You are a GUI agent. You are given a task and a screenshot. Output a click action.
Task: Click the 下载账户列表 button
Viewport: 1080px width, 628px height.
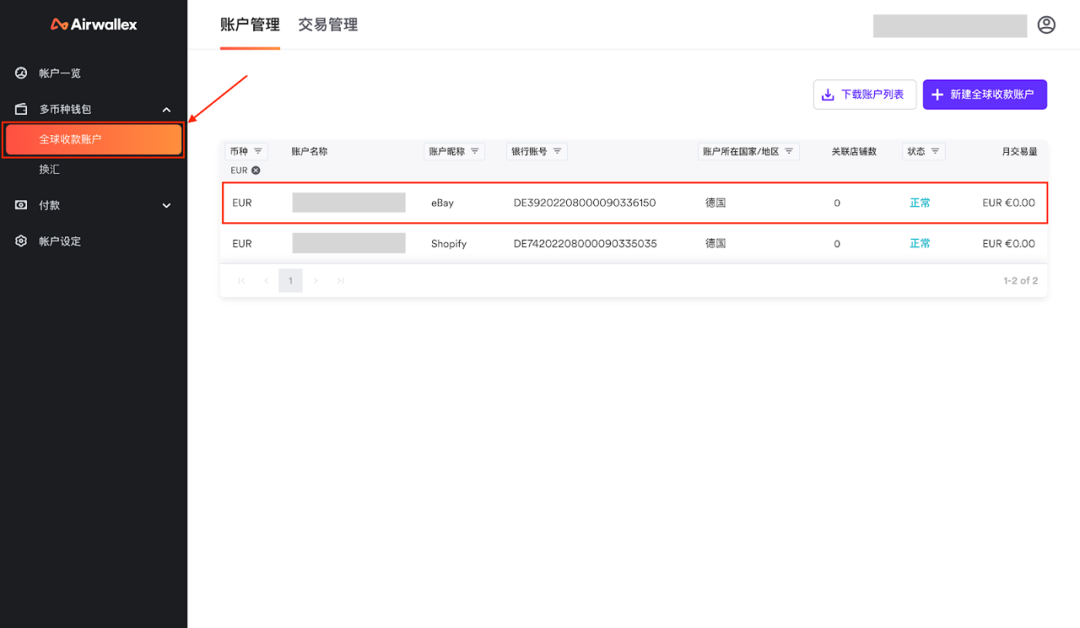tap(864, 95)
